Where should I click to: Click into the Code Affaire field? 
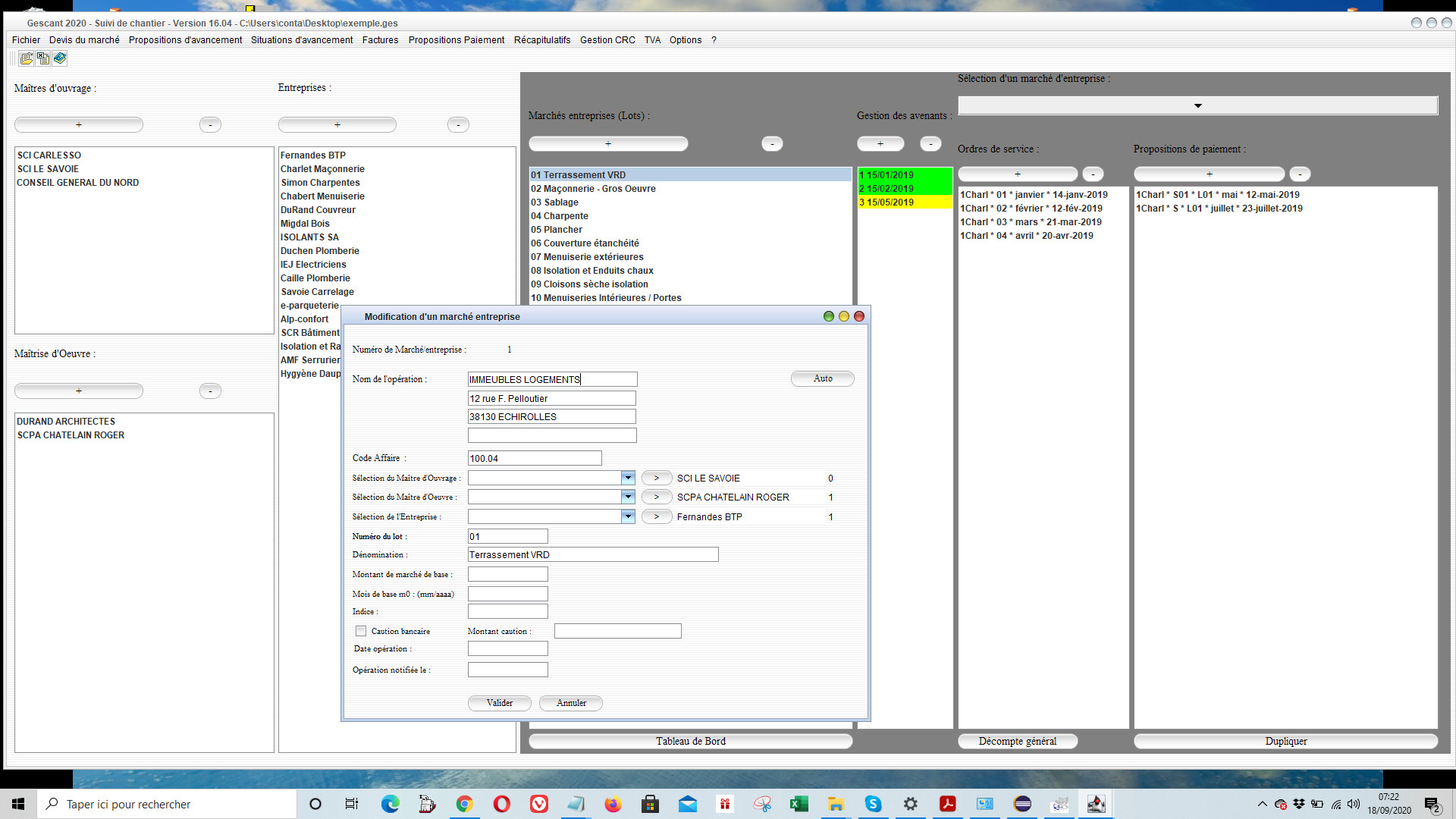(x=535, y=458)
